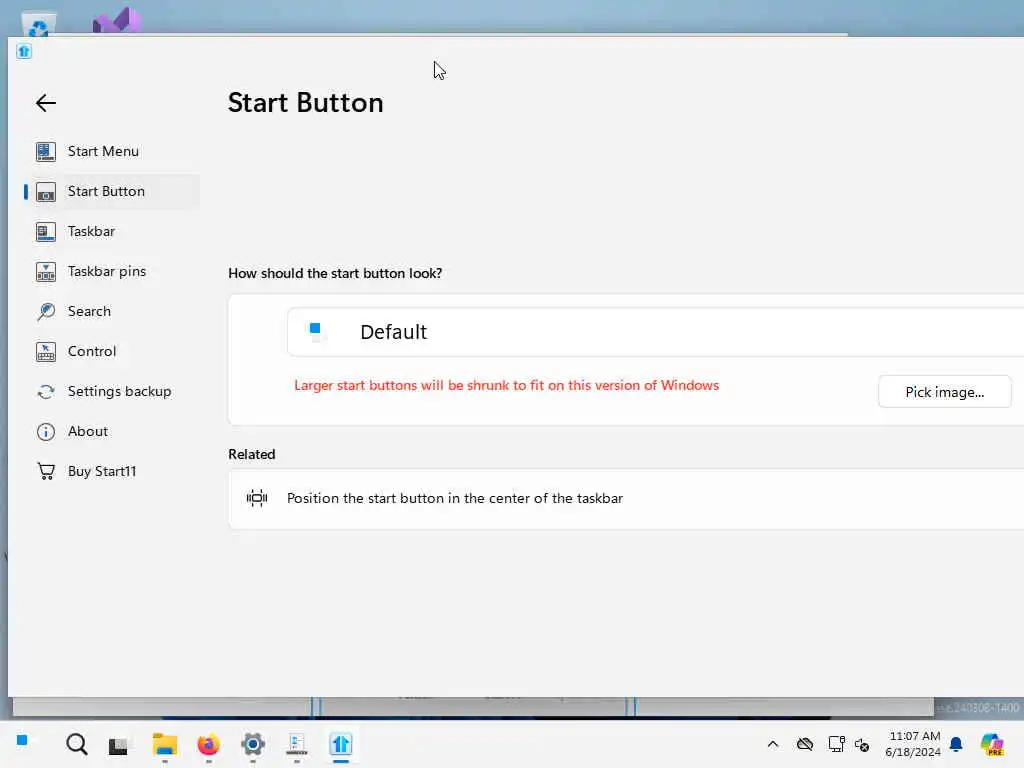This screenshot has height=768, width=1024.
Task: Click the Taskbar pins sidebar icon
Action: click(46, 272)
